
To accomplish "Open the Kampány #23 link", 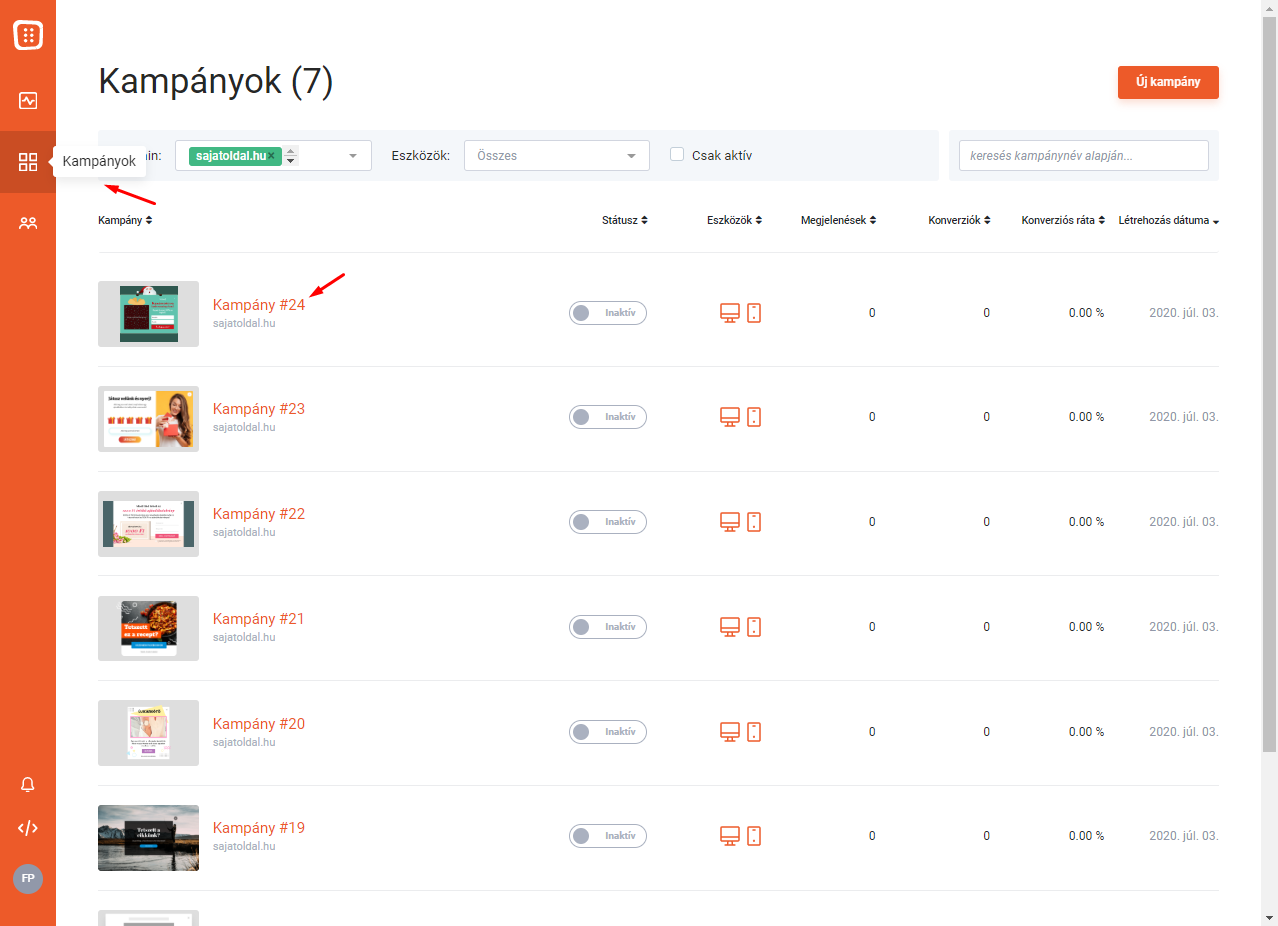I will click(x=258, y=409).
